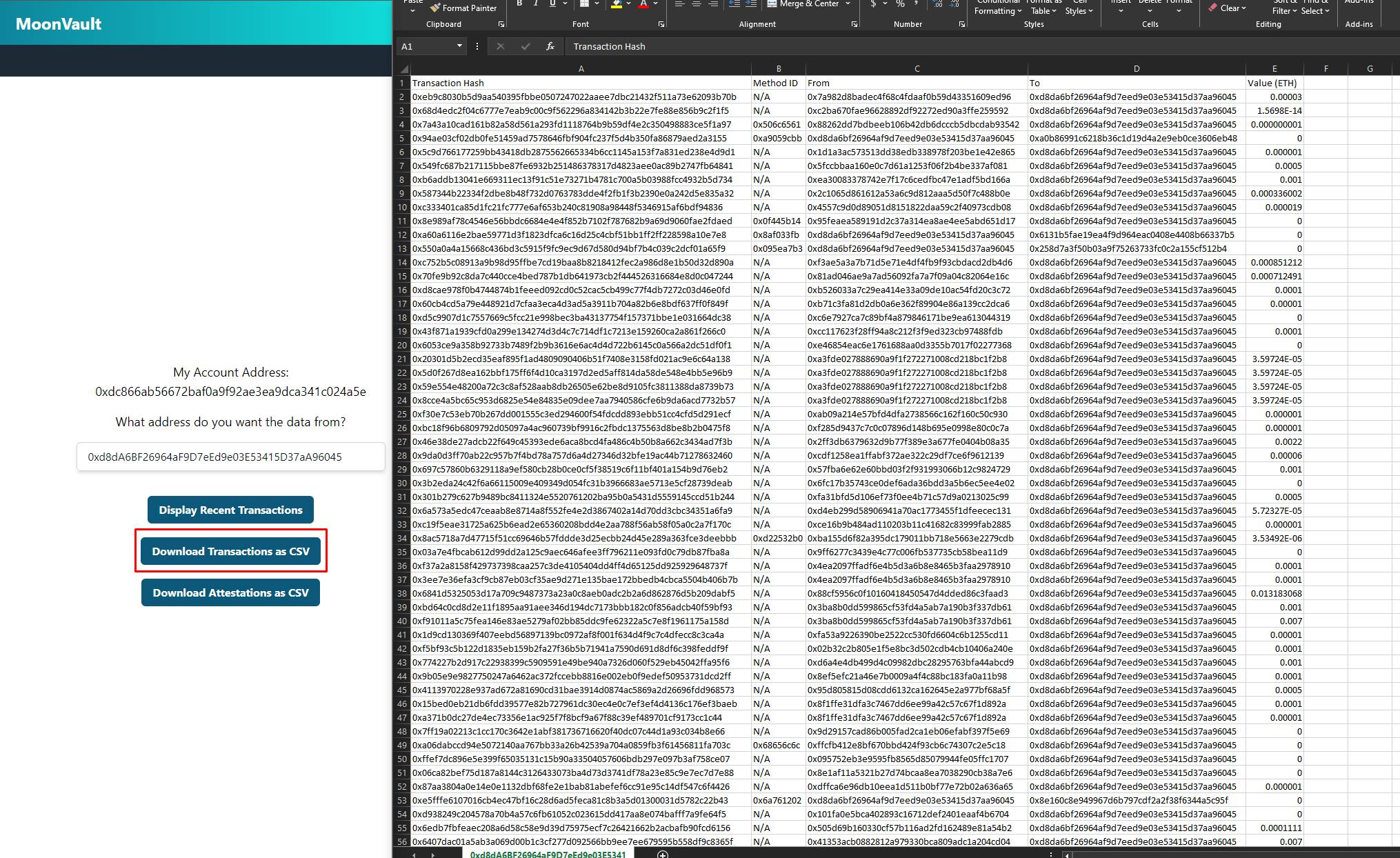Viewport: 1400px width, 858px height.
Task: Click the Insert Function fx icon
Action: (x=550, y=46)
